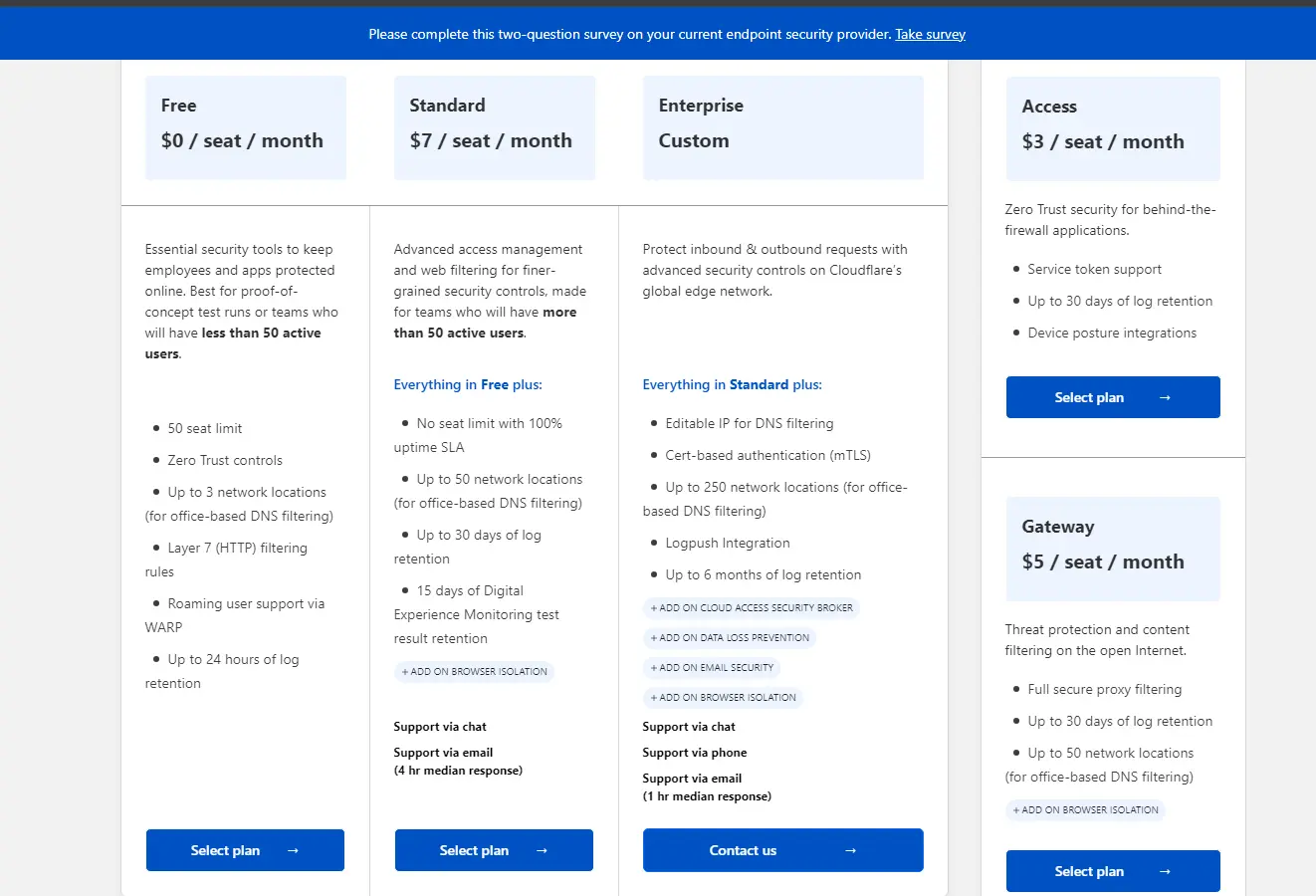Click the Gateway plan heading
The width and height of the screenshot is (1316, 896).
point(1058,527)
